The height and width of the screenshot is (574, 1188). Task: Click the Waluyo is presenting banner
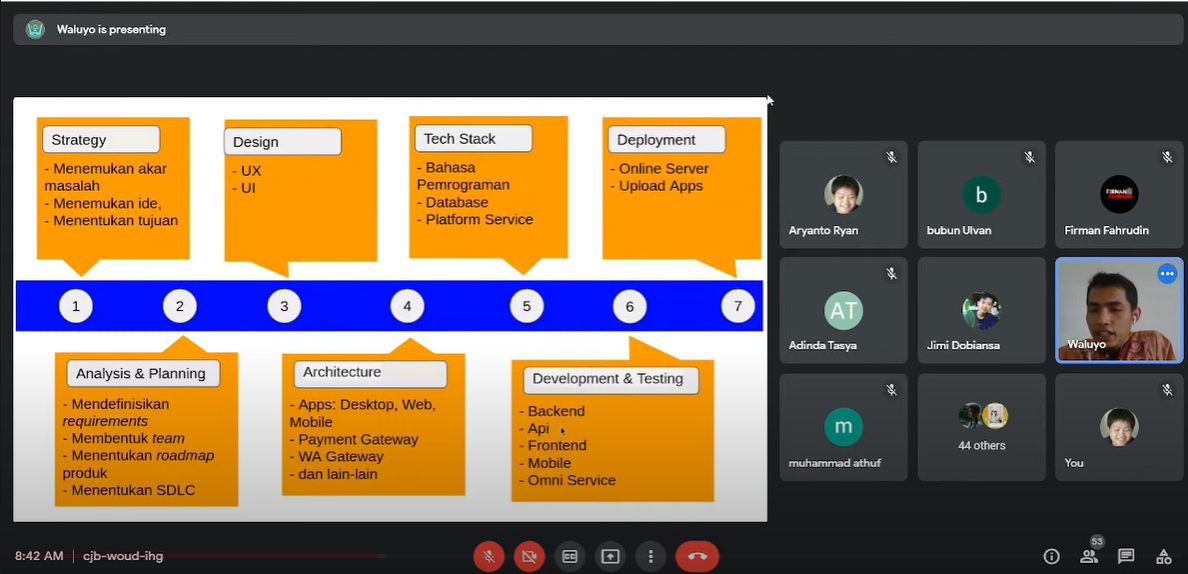point(111,30)
